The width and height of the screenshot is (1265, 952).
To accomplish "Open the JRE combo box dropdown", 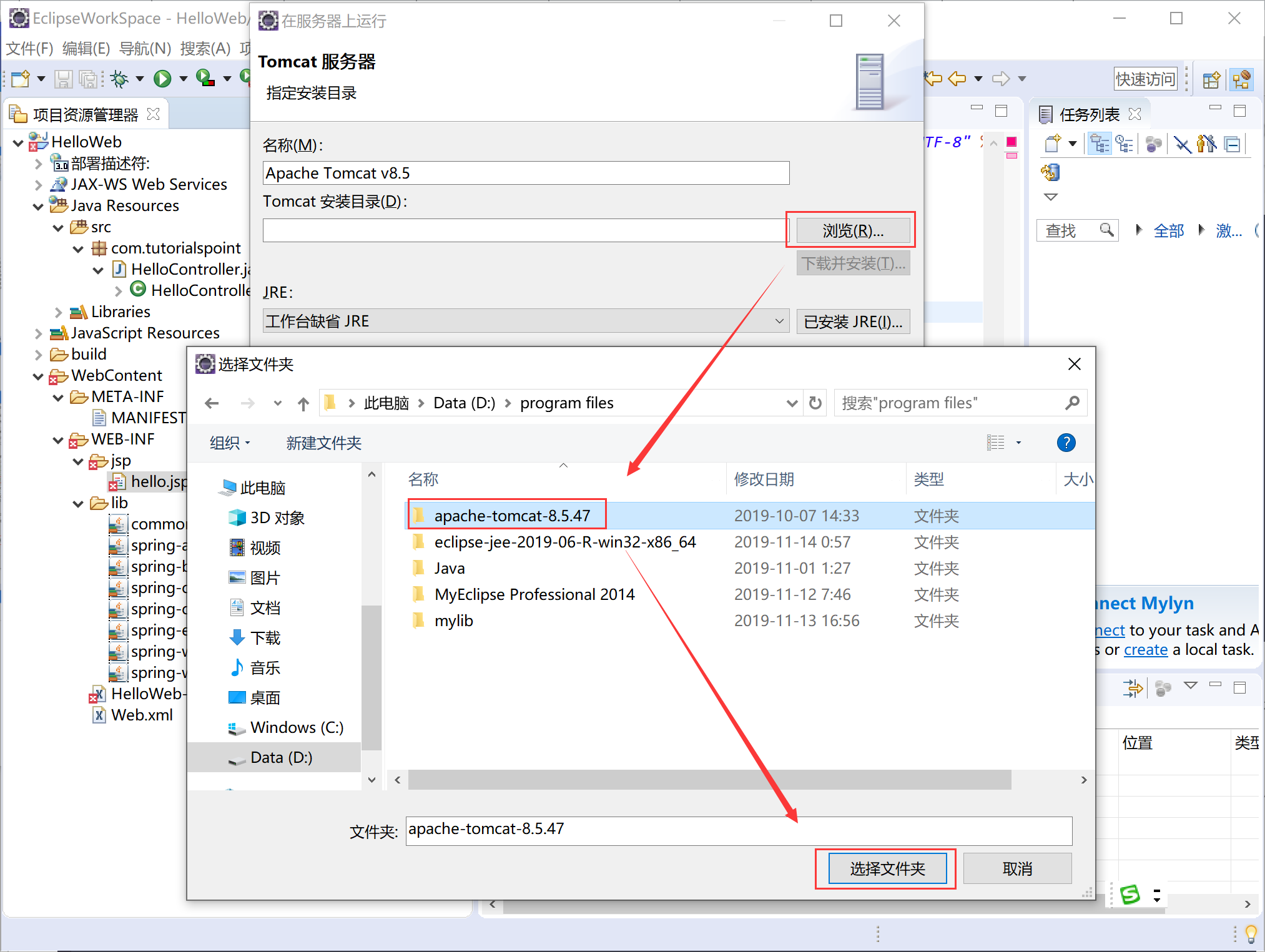I will point(779,321).
